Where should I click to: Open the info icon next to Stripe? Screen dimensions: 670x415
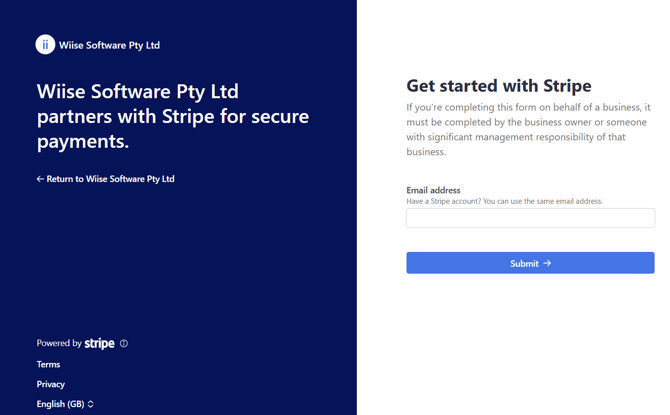124,343
